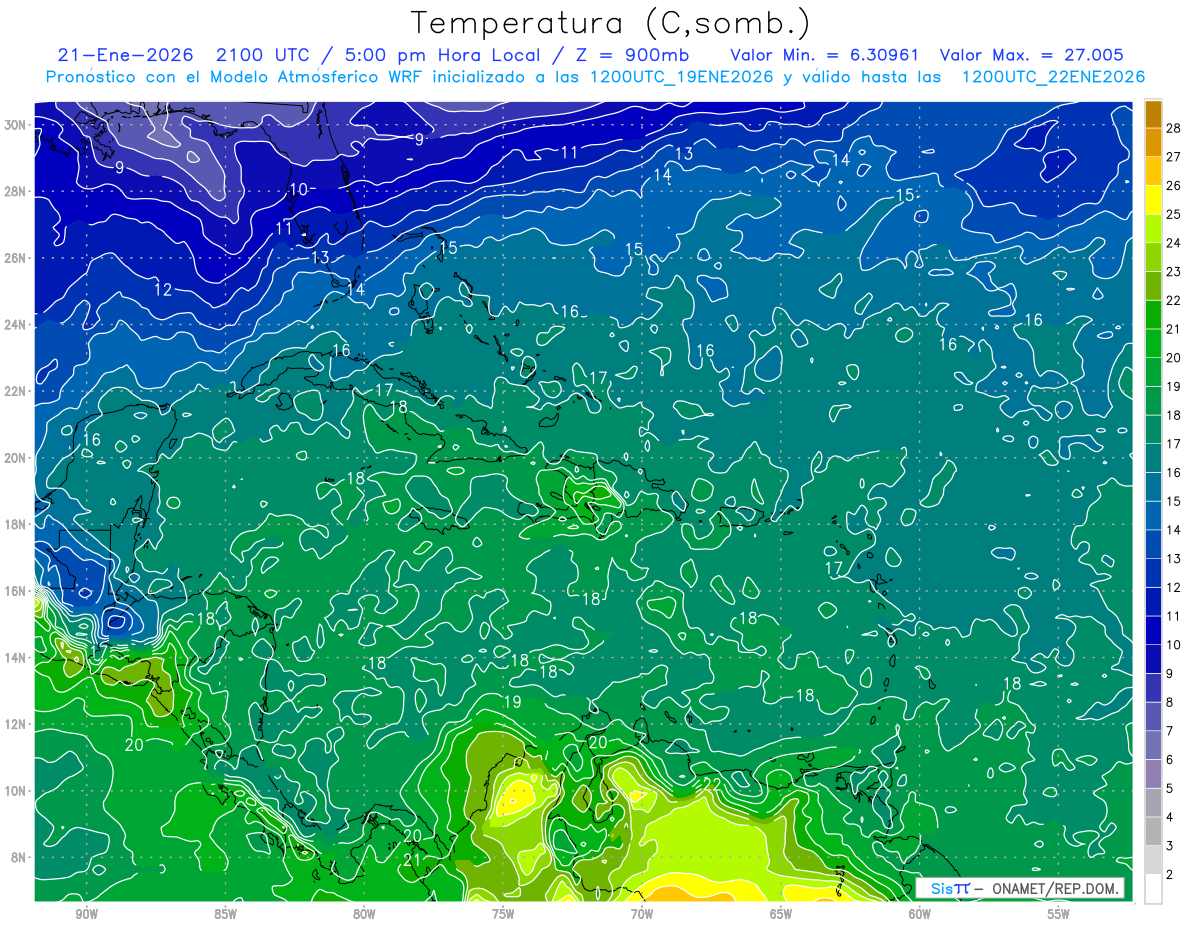Click the 'SisTT - ONAMET/REP.DOM.' credit label
This screenshot has height=927, width=1200.
point(1021,888)
